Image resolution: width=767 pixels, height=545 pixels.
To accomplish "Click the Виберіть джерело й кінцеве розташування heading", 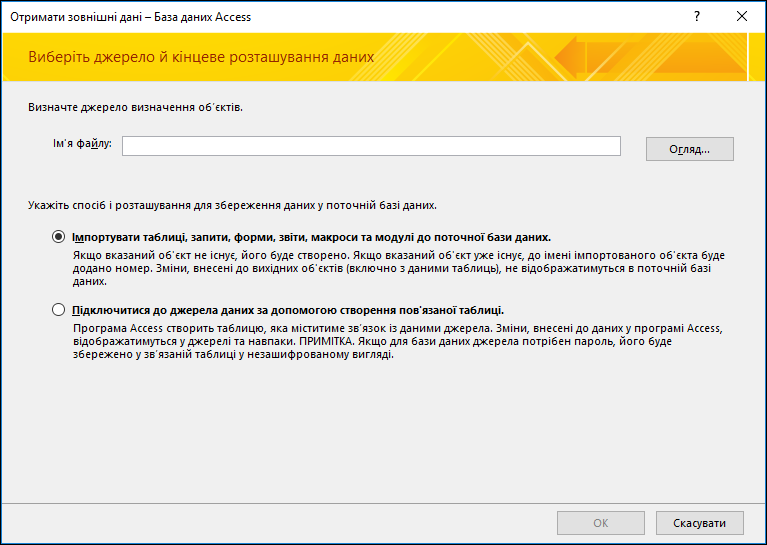I will click(201, 57).
